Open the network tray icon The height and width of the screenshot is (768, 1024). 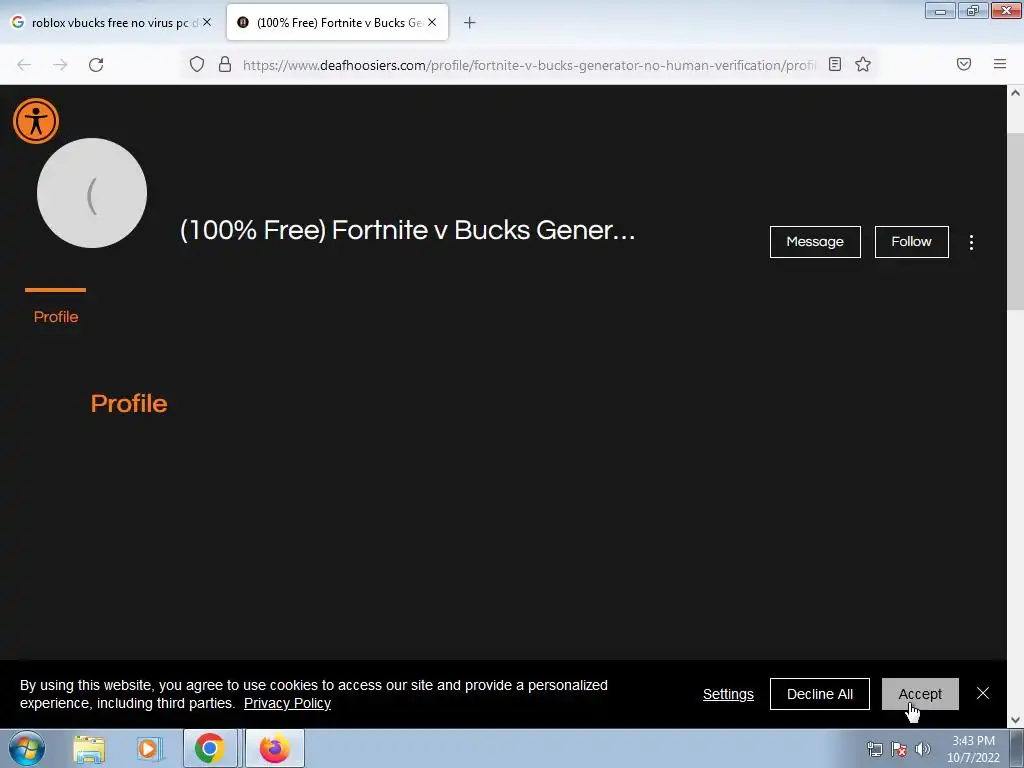click(x=874, y=749)
